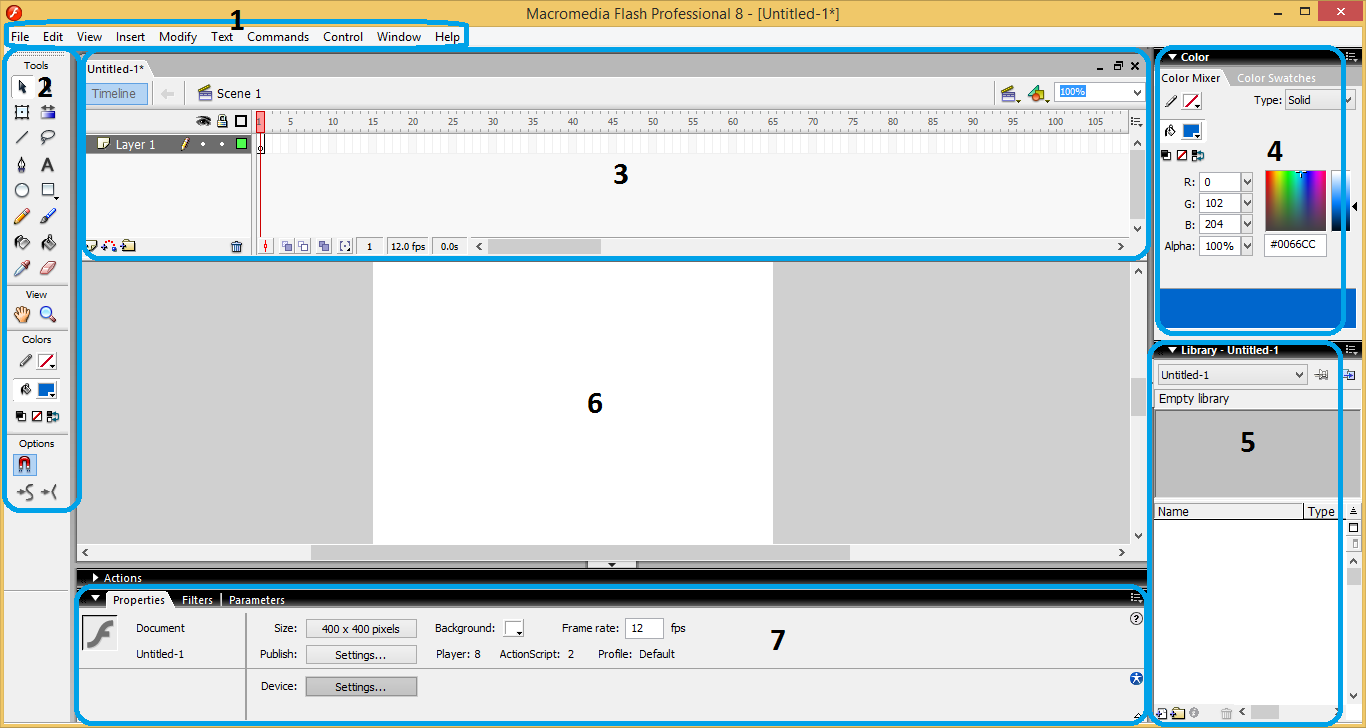Insert a layer folder in timeline
The width and height of the screenshot is (1366, 728).
129,246
